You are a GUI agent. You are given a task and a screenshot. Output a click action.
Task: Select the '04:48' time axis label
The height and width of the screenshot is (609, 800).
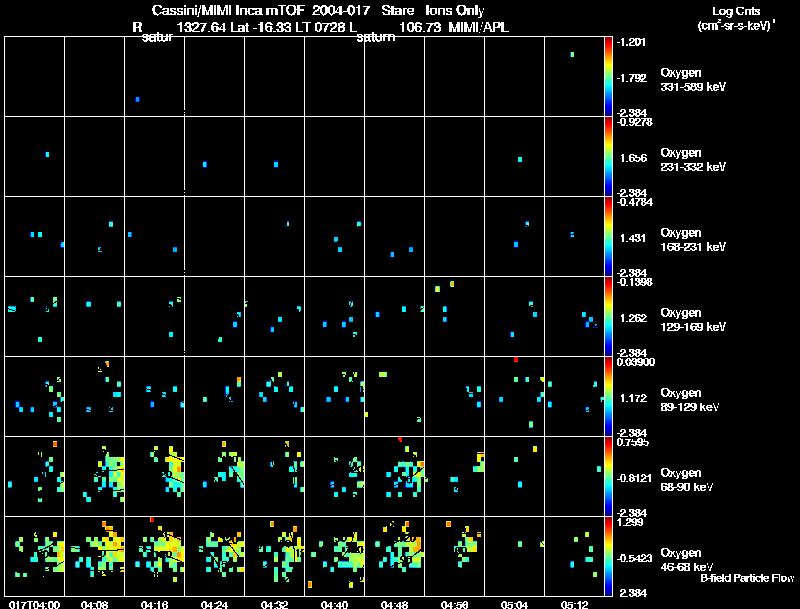[394, 605]
